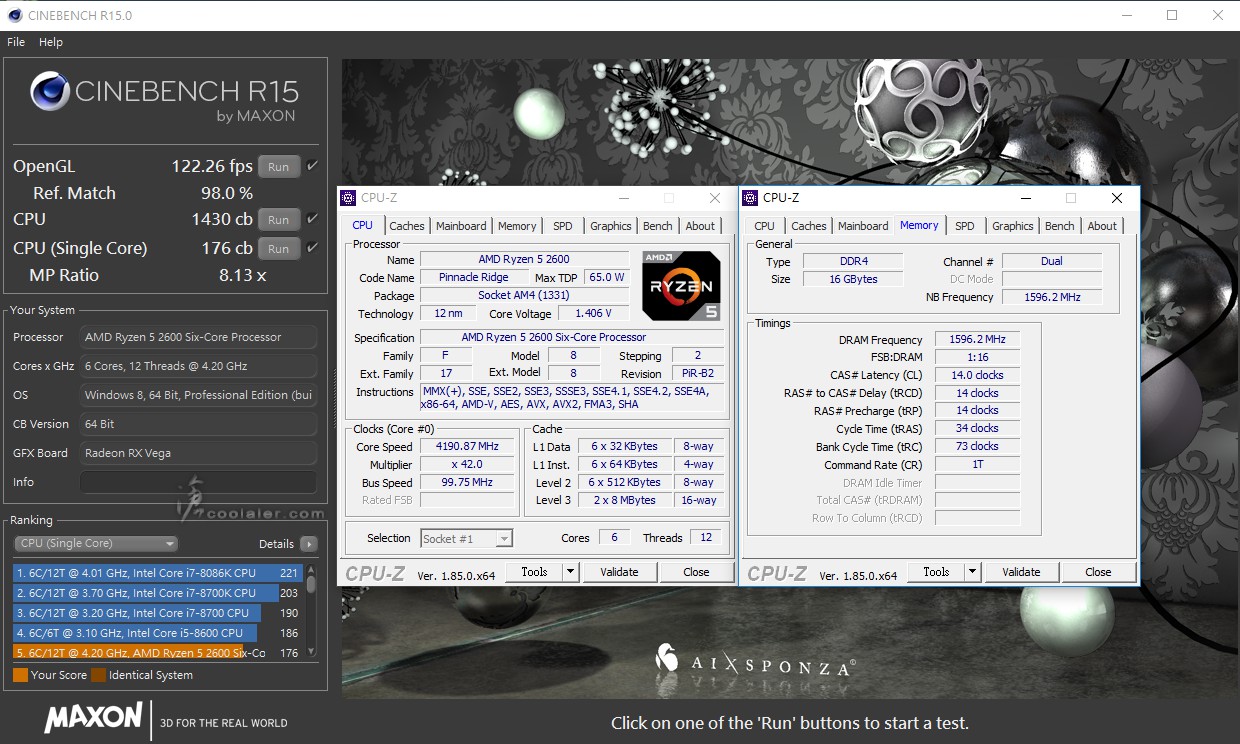The height and width of the screenshot is (744, 1240).
Task: Minimize the Cinebench R15 window
Action: pyautogui.click(x=1128, y=15)
